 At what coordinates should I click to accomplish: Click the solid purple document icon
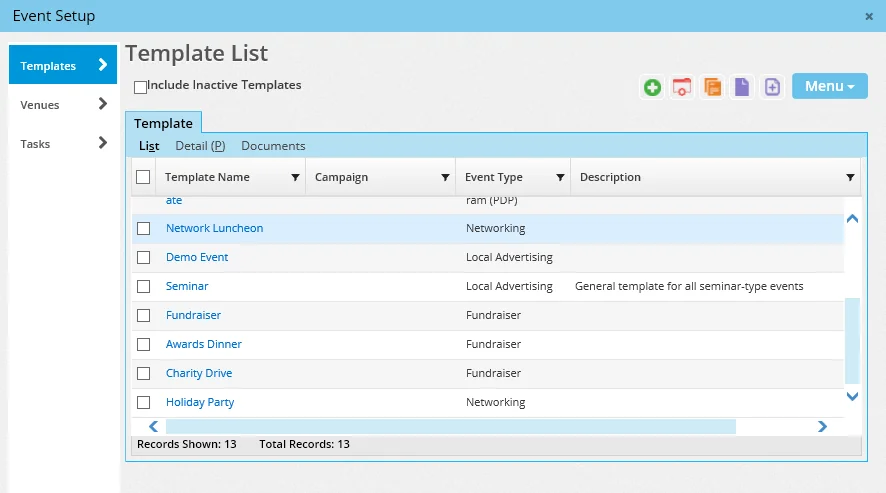(x=741, y=87)
